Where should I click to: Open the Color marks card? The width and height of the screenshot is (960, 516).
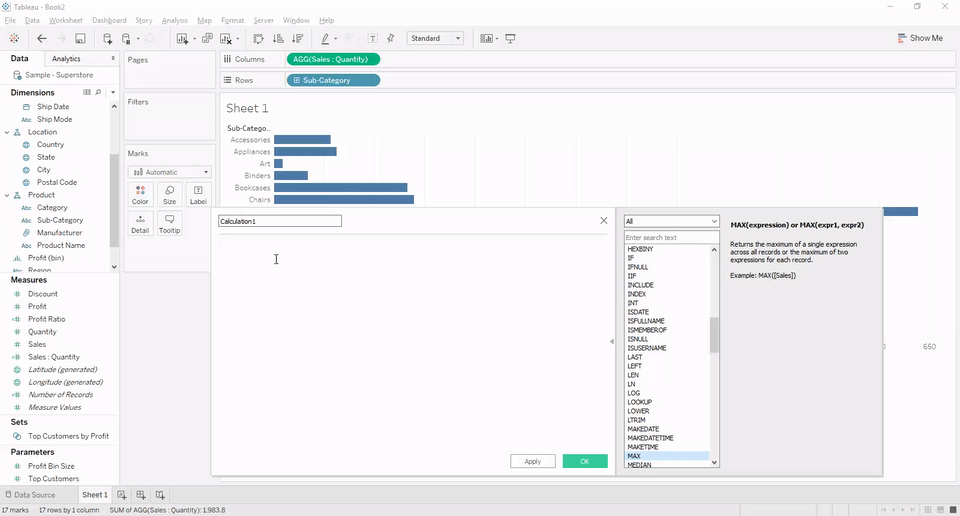[x=140, y=194]
